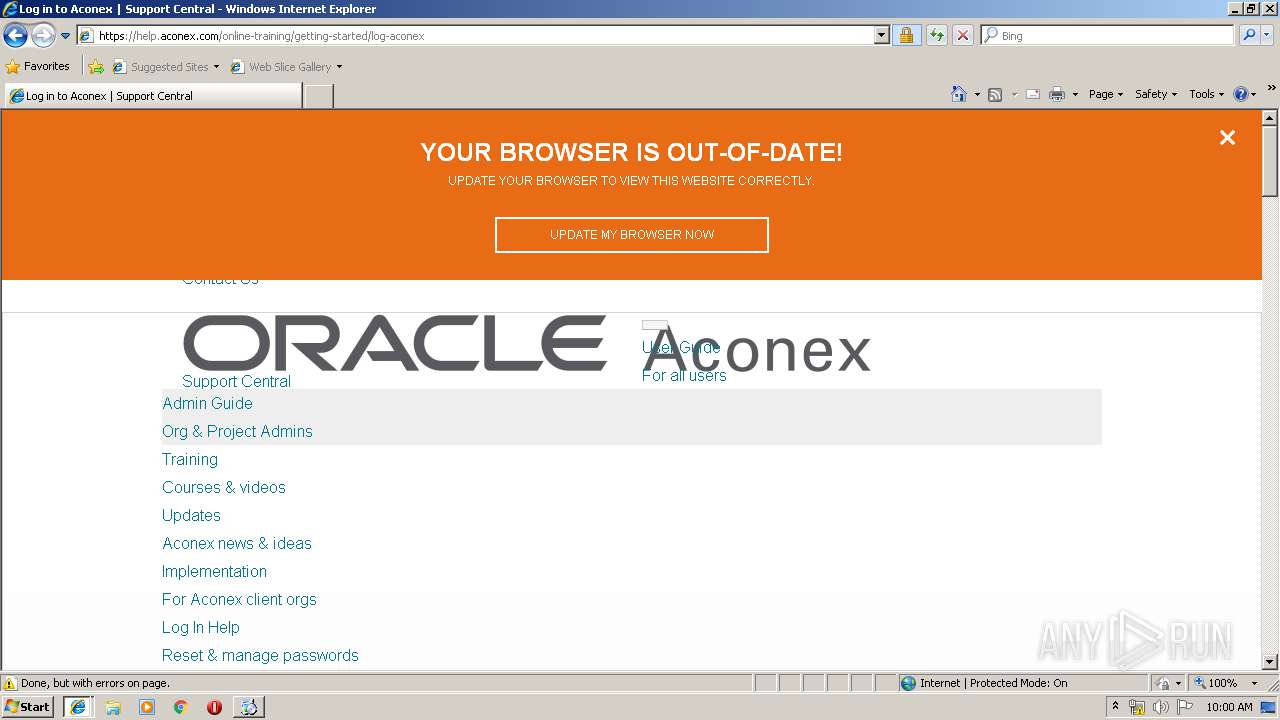Viewport: 1280px width, 720px height.
Task: Click the page scrollbar down arrow
Action: pyautogui.click(x=1270, y=661)
